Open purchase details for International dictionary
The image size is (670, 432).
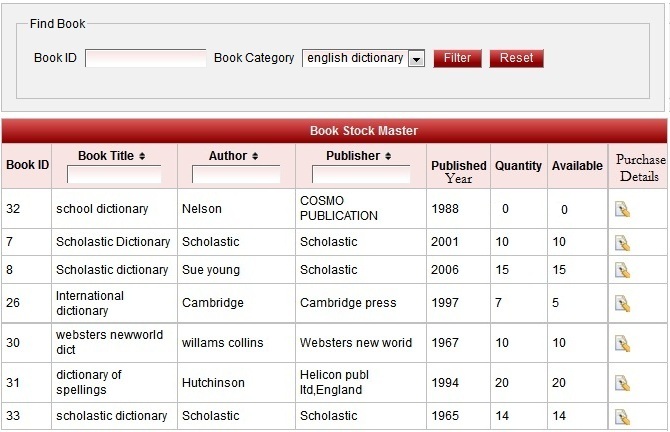tap(622, 303)
